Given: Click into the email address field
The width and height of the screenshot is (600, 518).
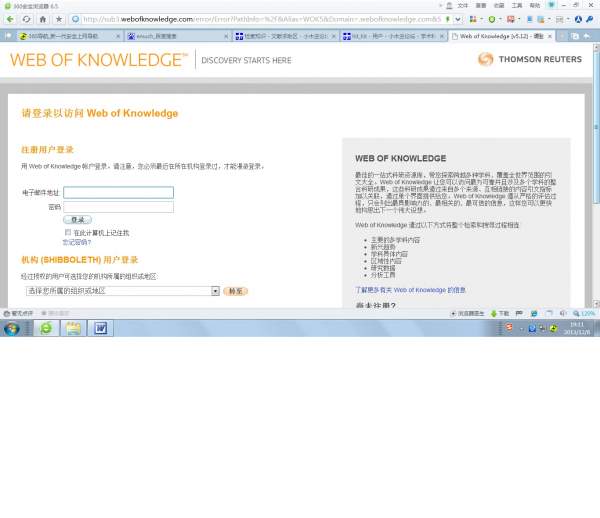Looking at the screenshot, I should [118, 192].
